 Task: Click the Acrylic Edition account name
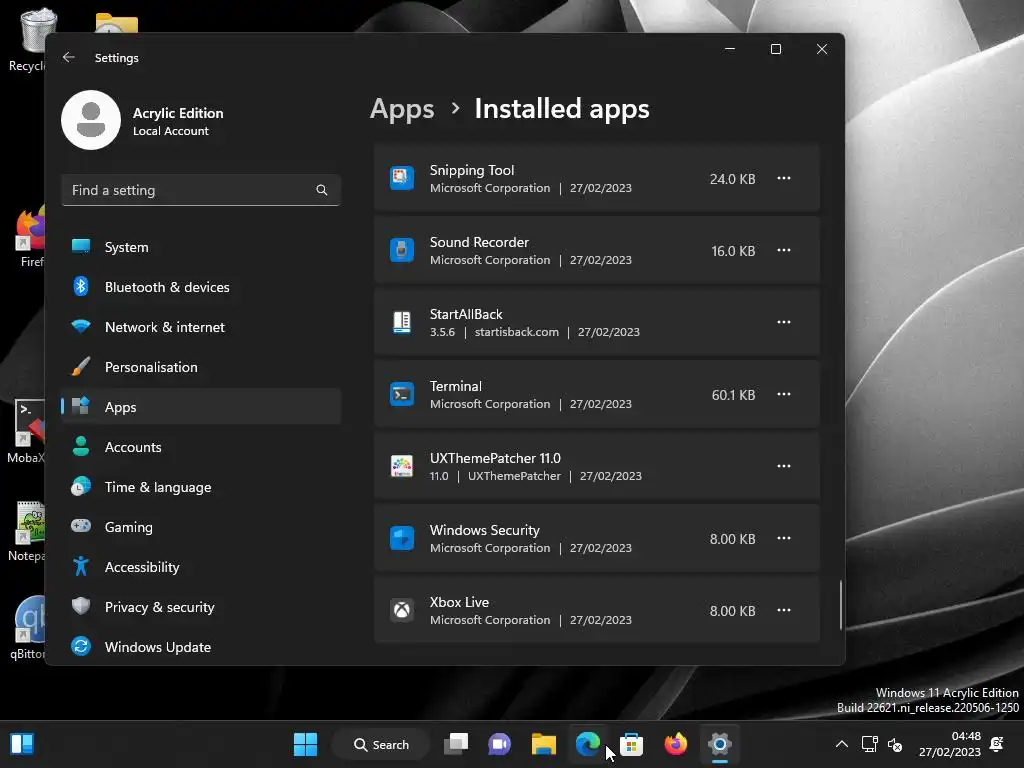pyautogui.click(x=178, y=113)
